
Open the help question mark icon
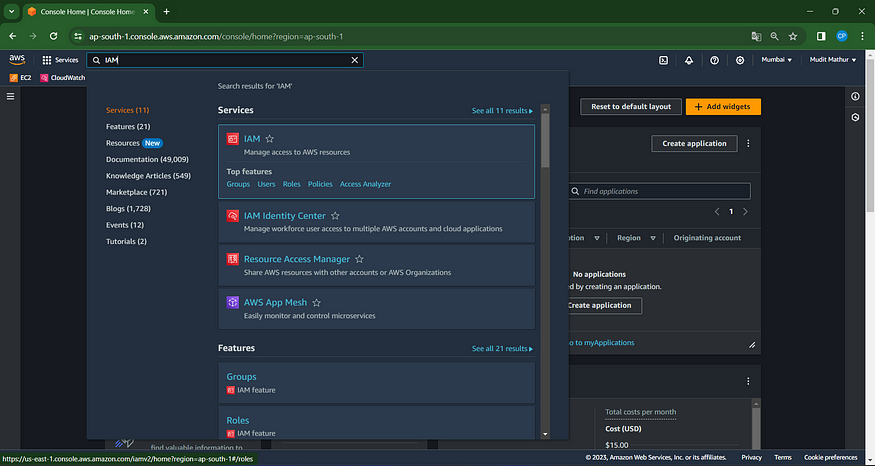[714, 60]
